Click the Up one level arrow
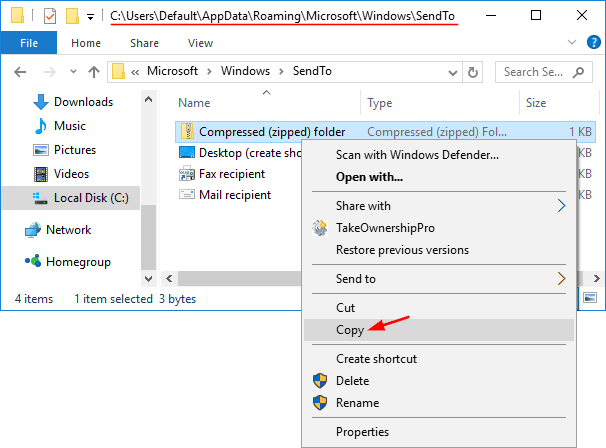 93,72
